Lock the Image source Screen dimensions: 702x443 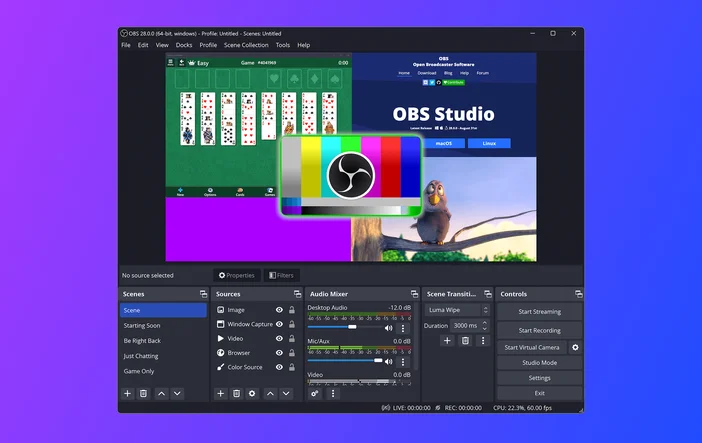point(292,310)
